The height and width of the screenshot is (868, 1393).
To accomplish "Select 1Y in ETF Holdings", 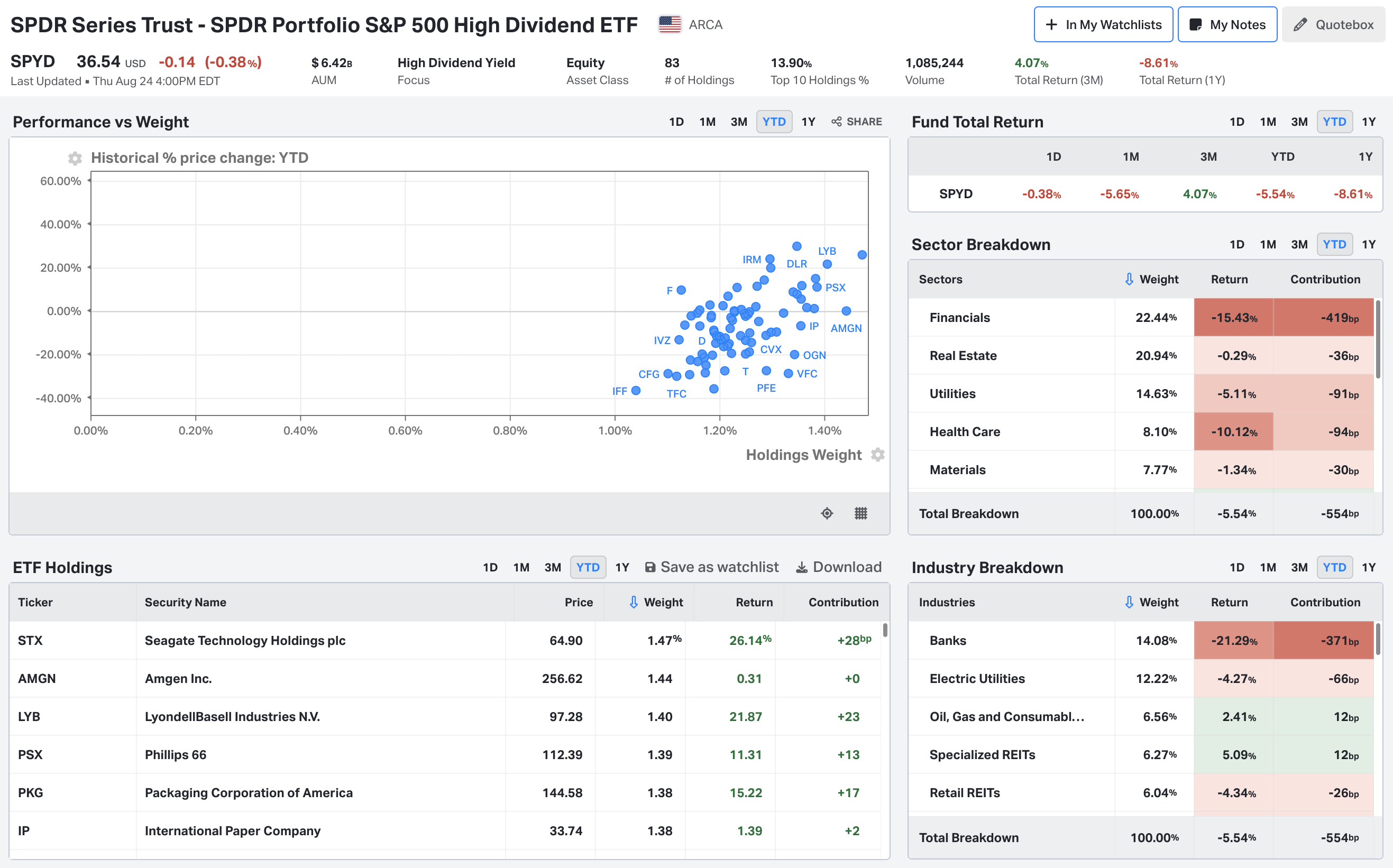I will pyautogui.click(x=622, y=567).
